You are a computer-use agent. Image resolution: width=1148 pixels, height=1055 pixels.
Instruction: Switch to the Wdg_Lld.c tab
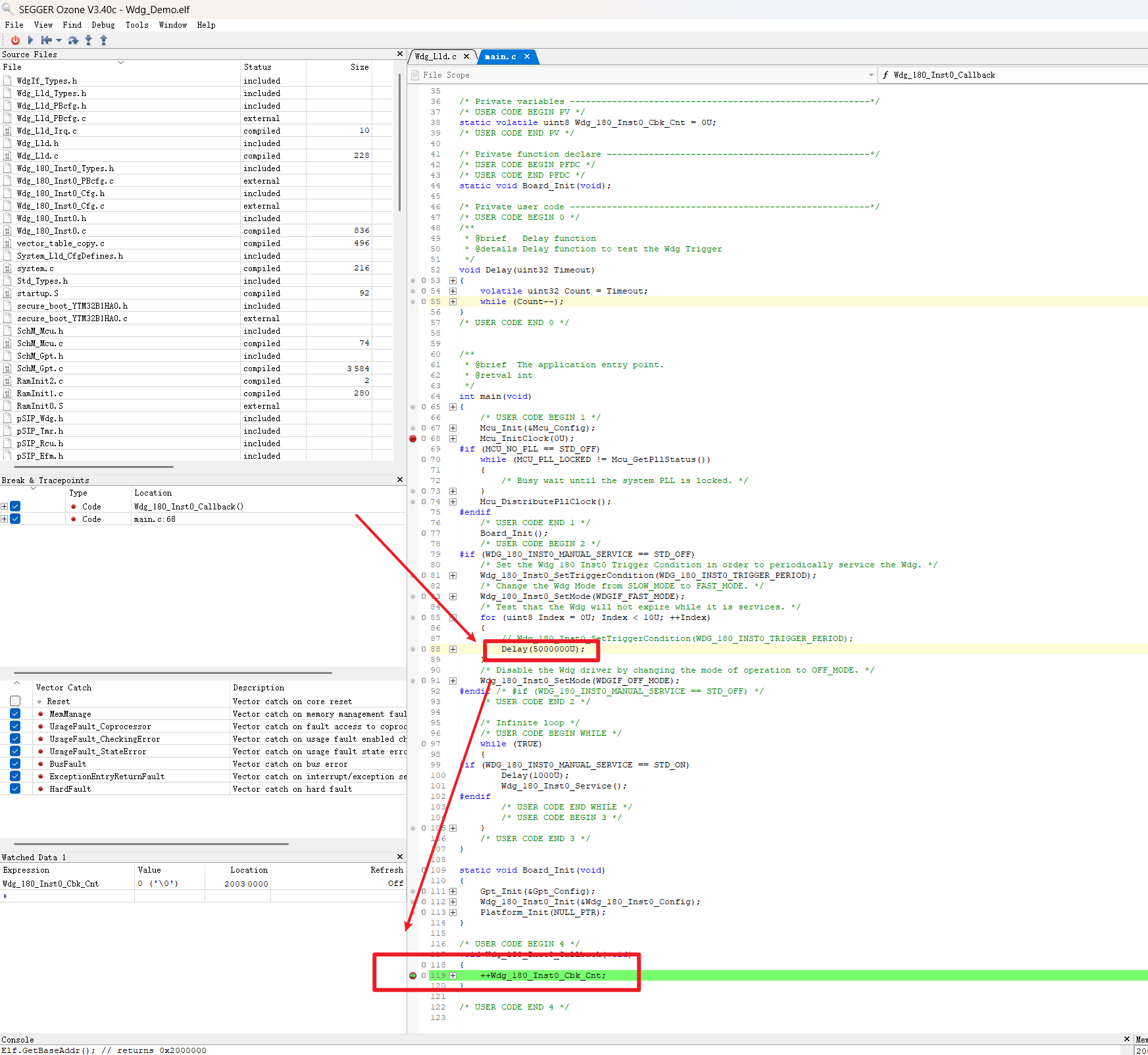(436, 57)
